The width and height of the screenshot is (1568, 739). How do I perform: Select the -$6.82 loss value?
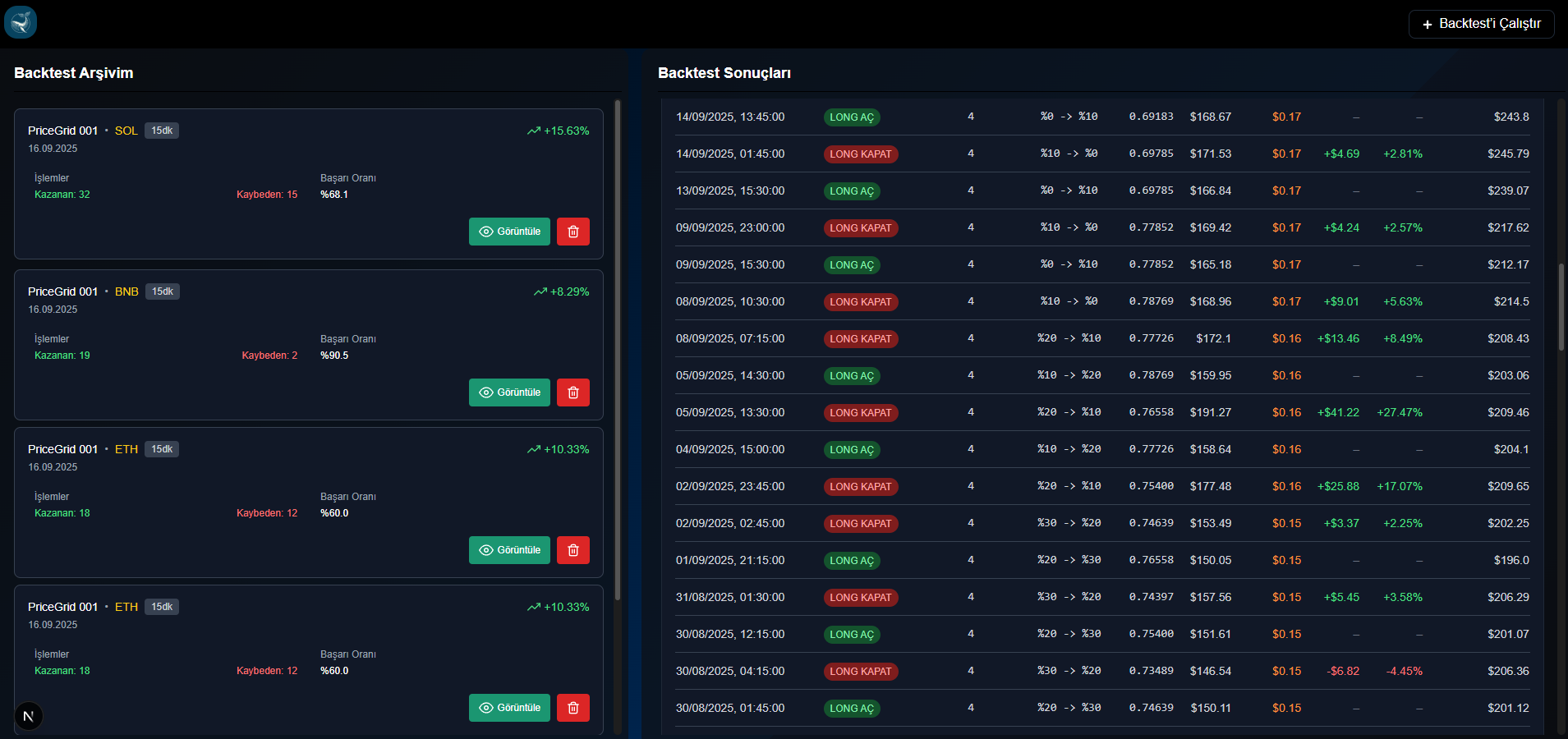[x=1343, y=671]
